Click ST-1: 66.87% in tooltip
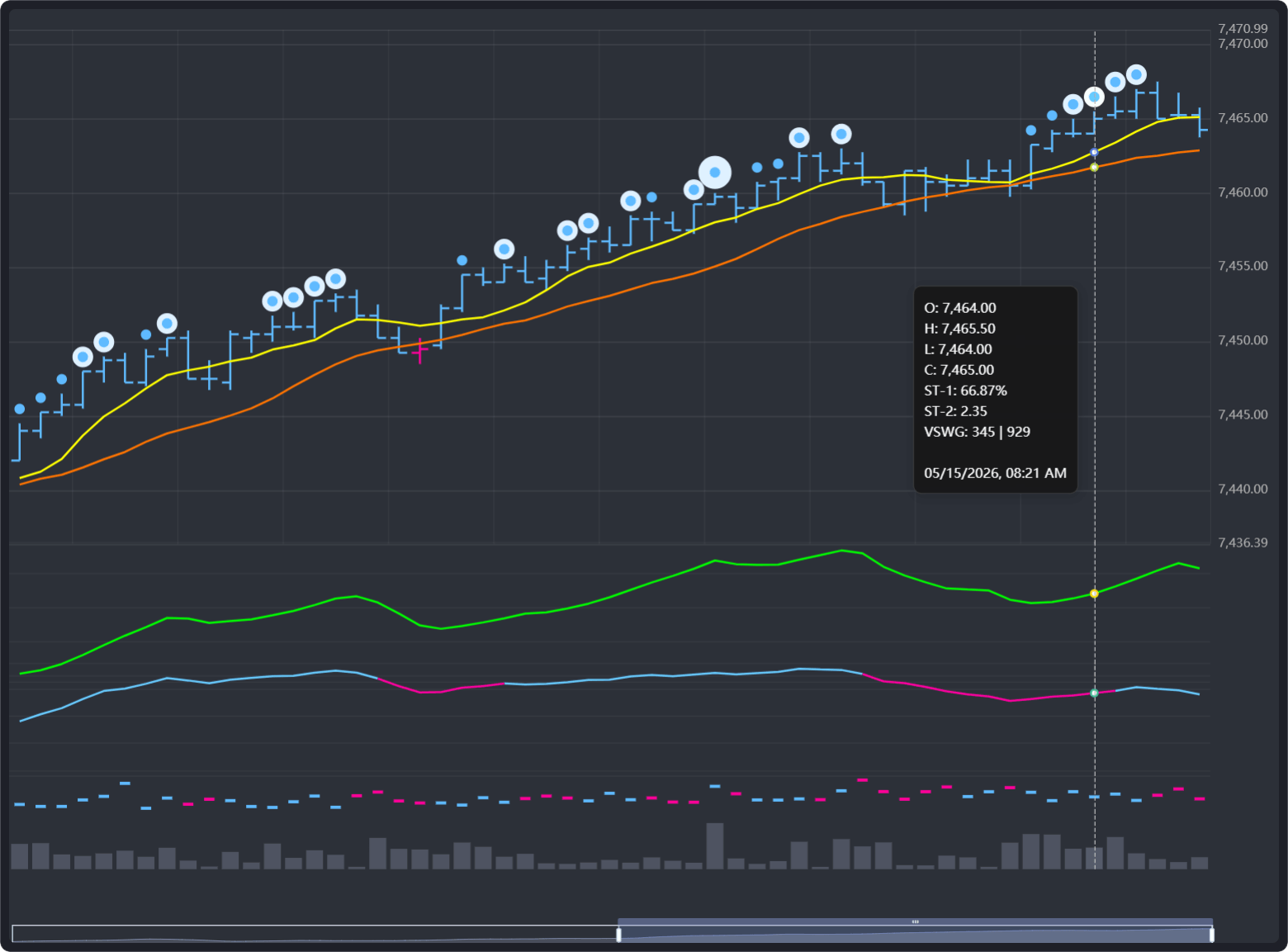 965,391
